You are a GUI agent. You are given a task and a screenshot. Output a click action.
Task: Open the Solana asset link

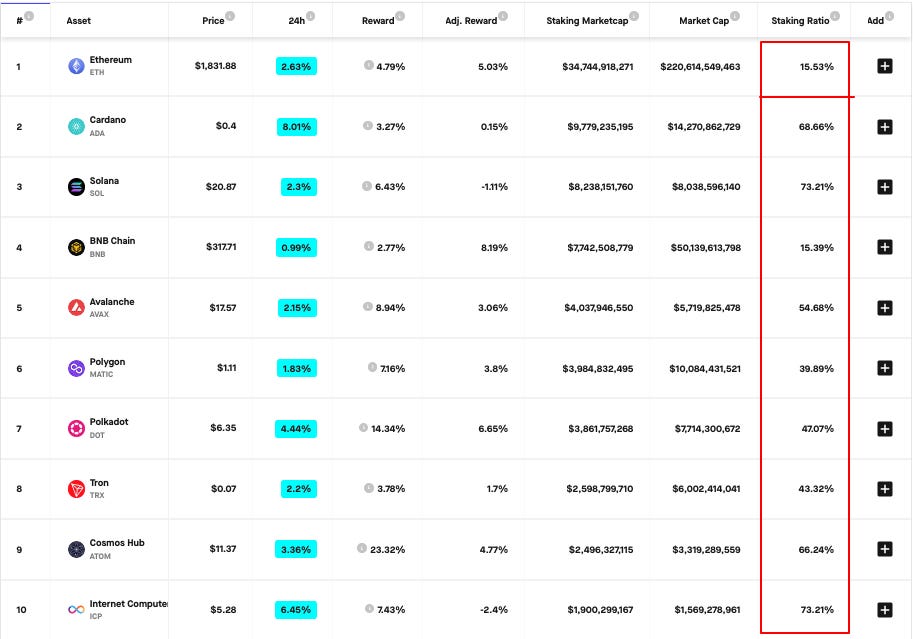tap(104, 181)
